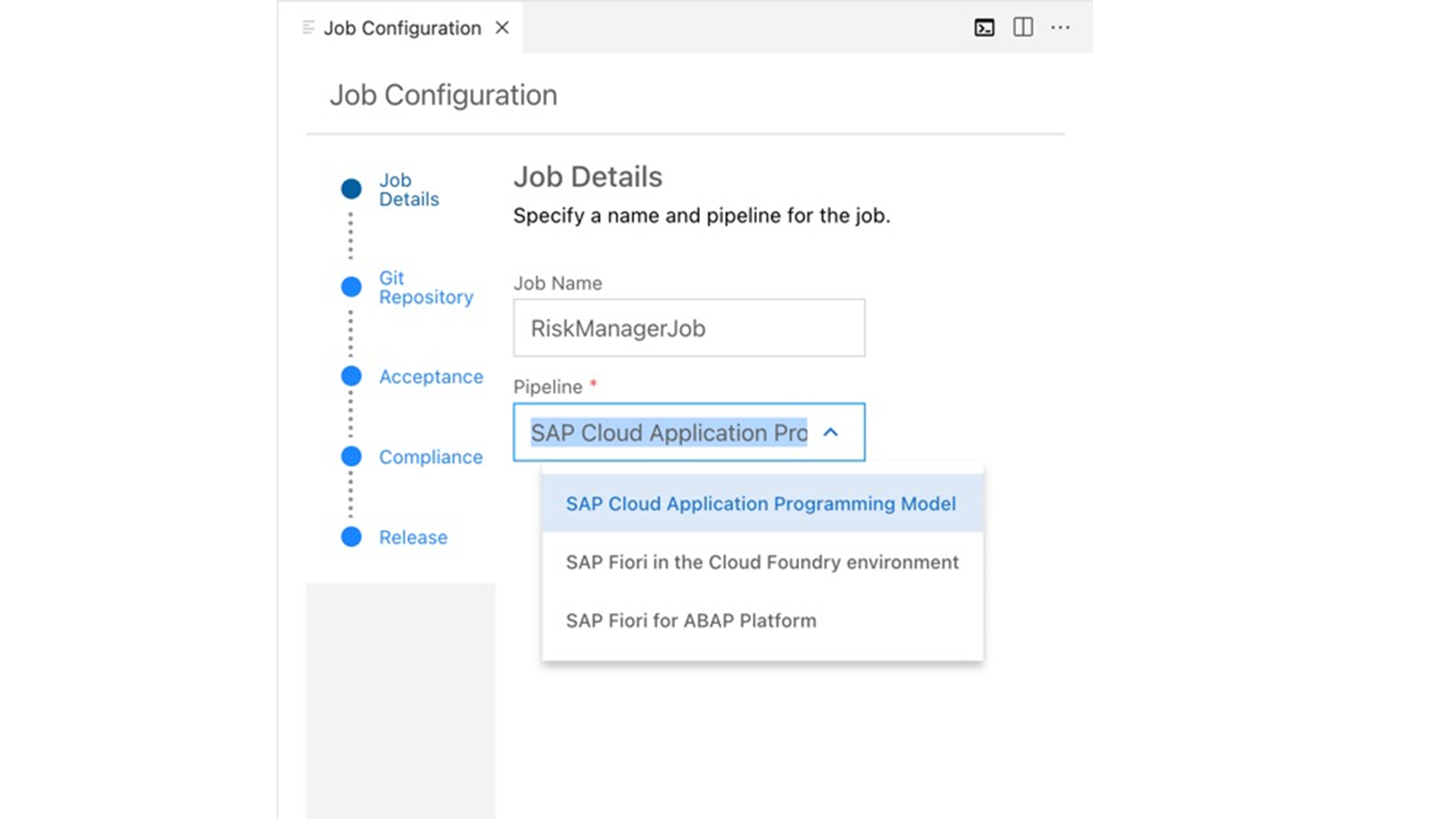Click the Acceptance step circle
The height and width of the screenshot is (819, 1456).
tap(351, 377)
